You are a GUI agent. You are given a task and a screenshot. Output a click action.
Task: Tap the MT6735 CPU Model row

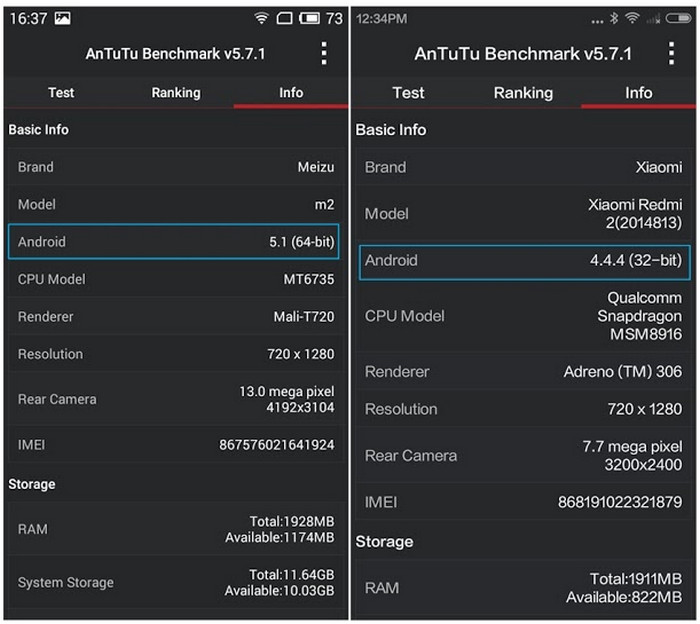click(175, 279)
